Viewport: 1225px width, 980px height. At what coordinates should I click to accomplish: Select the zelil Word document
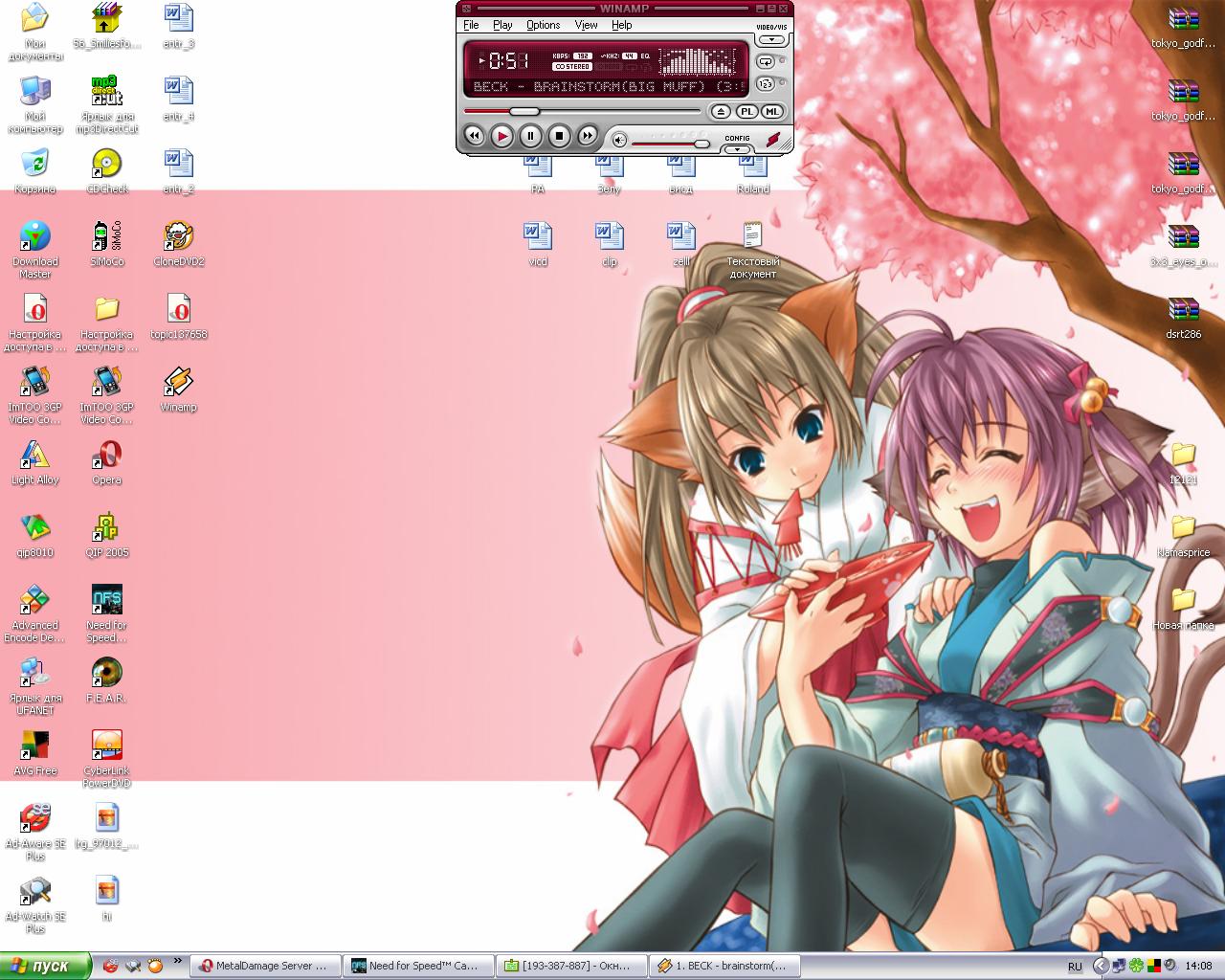(681, 244)
